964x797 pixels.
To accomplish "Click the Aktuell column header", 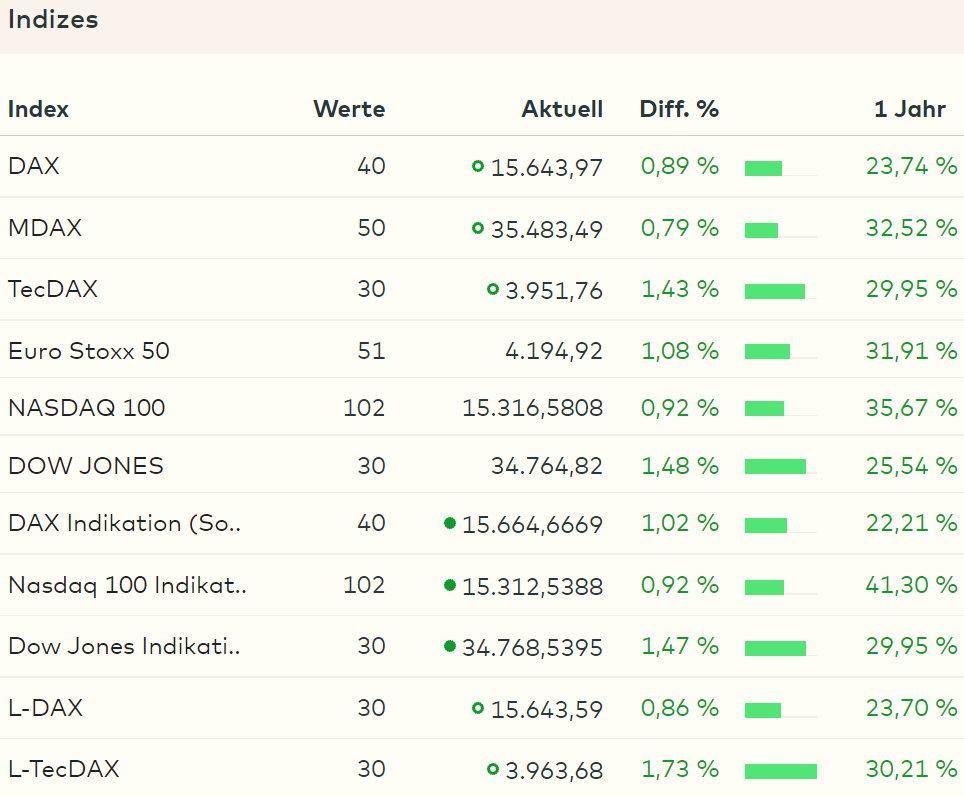I will tap(562, 109).
